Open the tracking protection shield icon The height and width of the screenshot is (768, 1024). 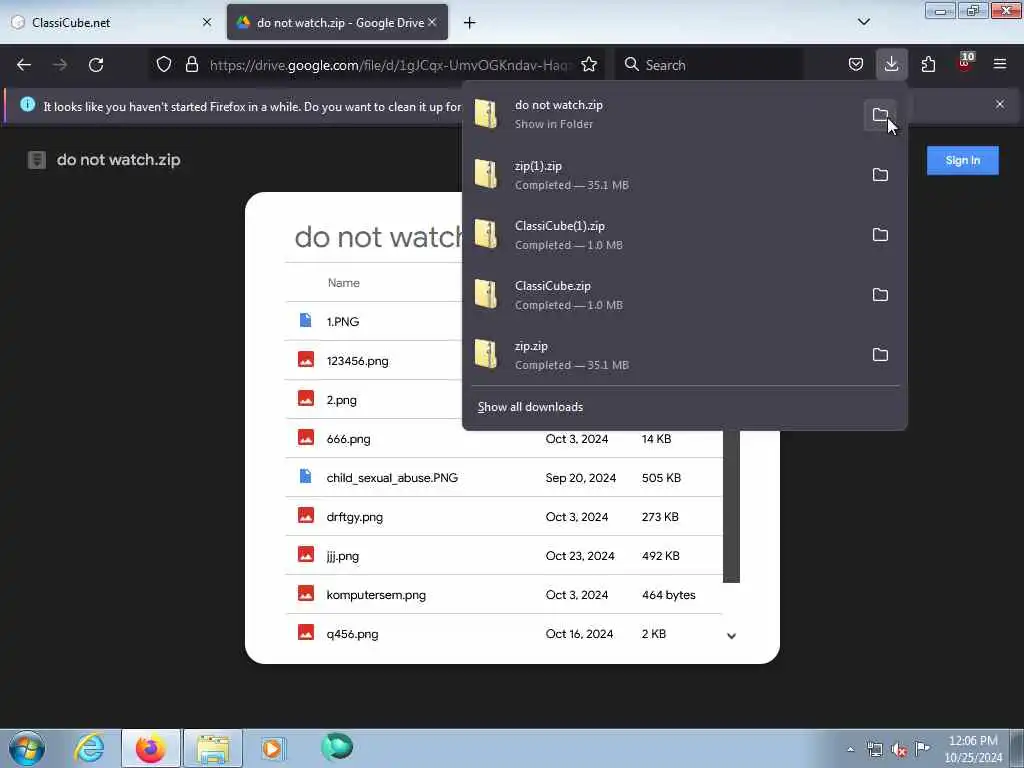pos(164,65)
